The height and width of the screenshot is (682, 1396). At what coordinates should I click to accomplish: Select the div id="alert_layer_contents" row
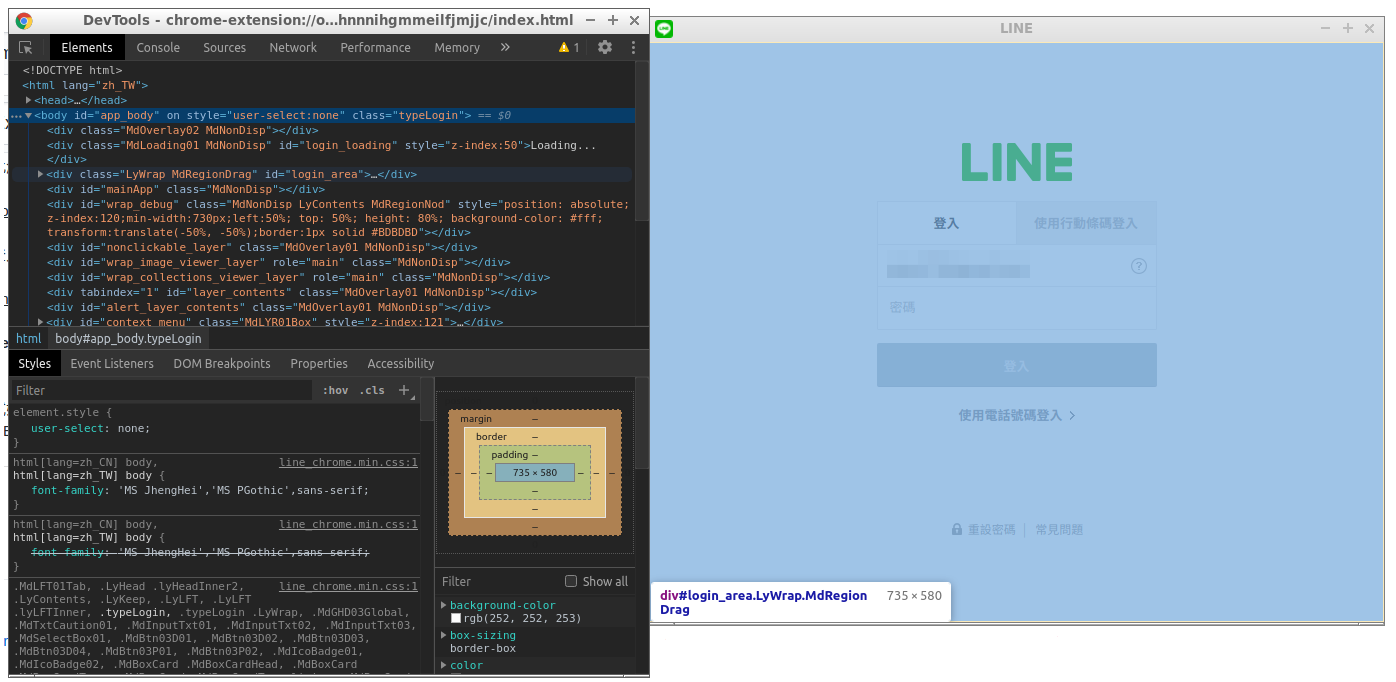point(268,307)
